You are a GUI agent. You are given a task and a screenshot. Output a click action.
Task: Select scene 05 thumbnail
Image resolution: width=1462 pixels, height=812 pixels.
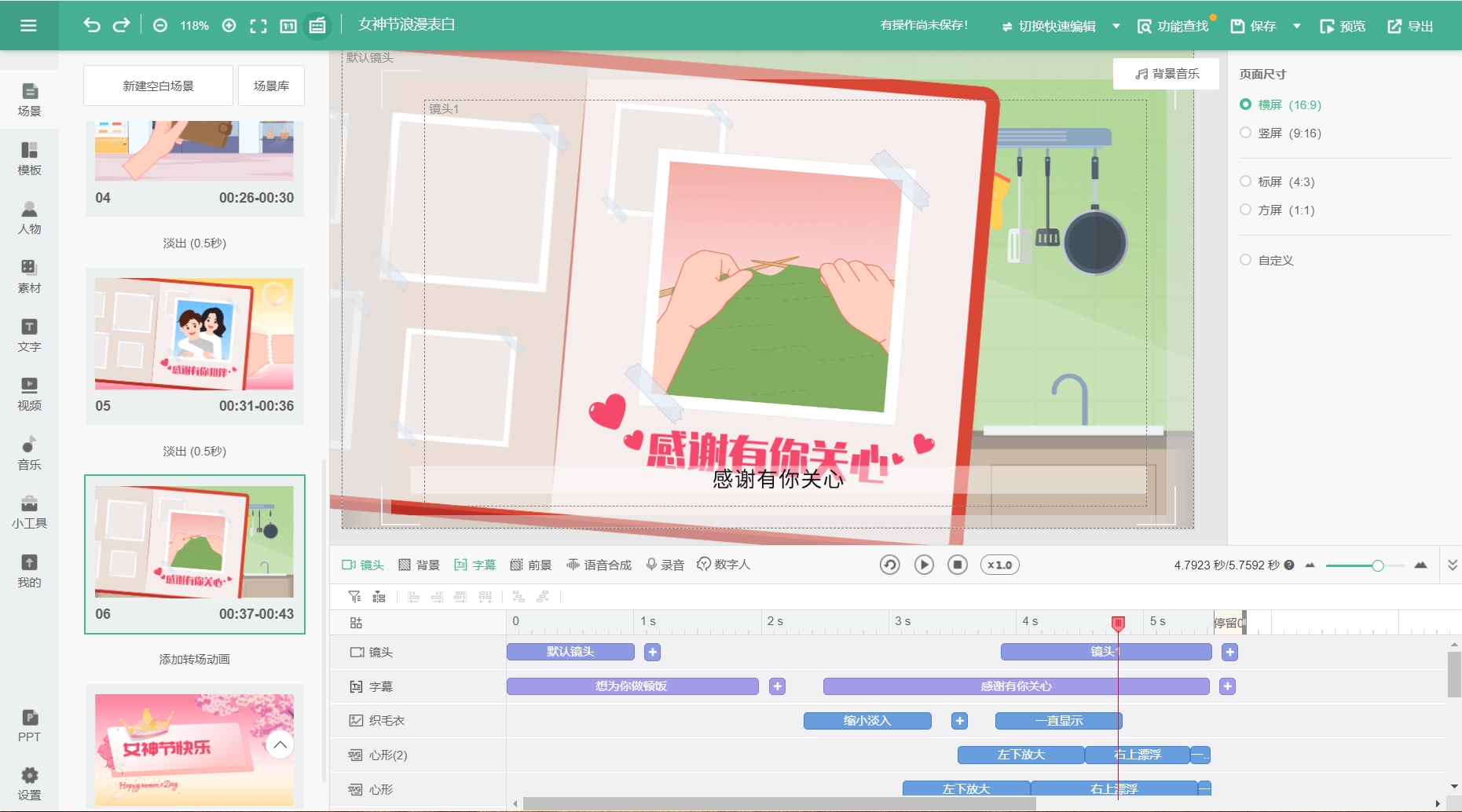(194, 334)
